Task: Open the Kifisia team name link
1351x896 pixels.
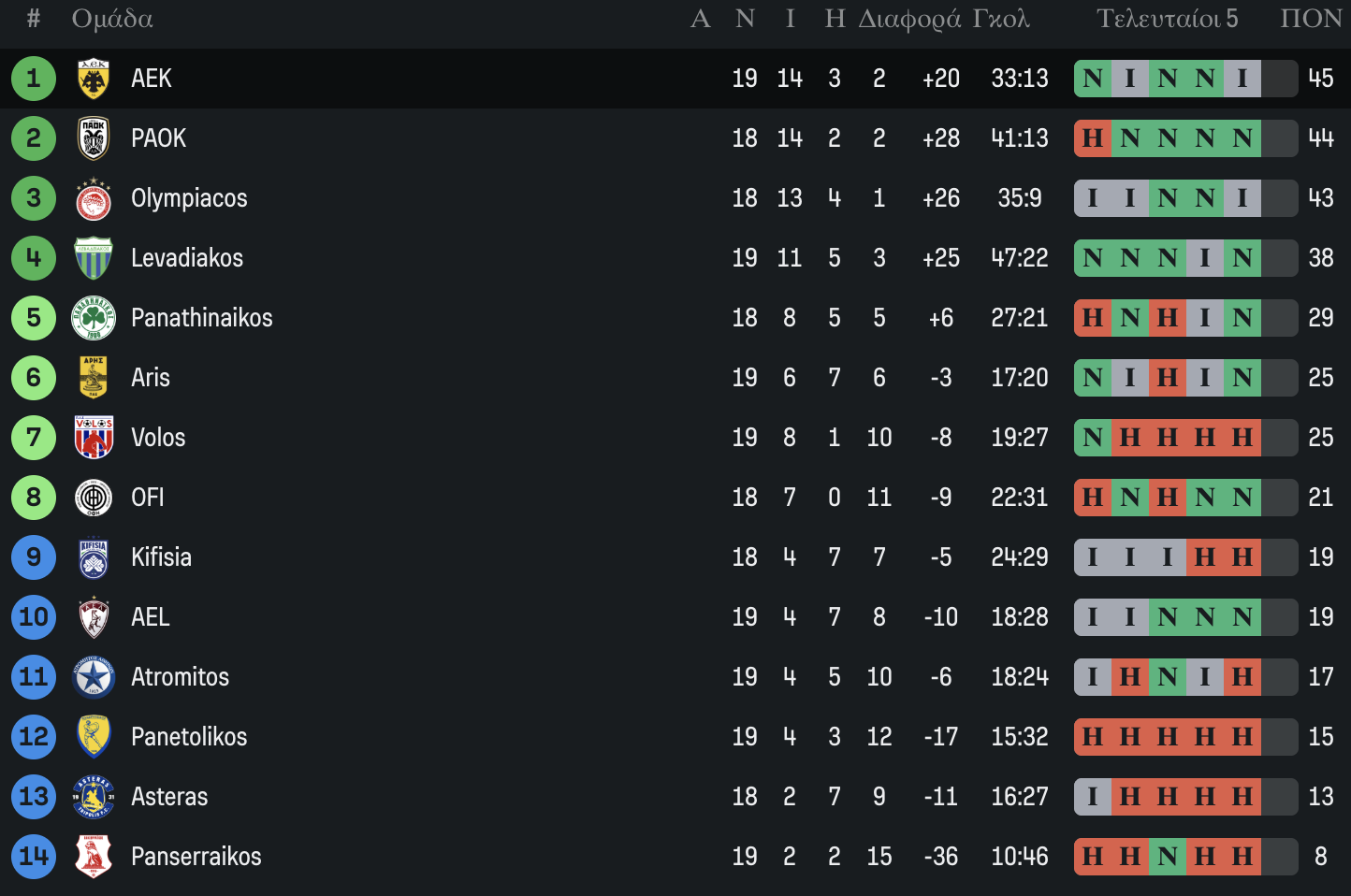Action: click(161, 557)
